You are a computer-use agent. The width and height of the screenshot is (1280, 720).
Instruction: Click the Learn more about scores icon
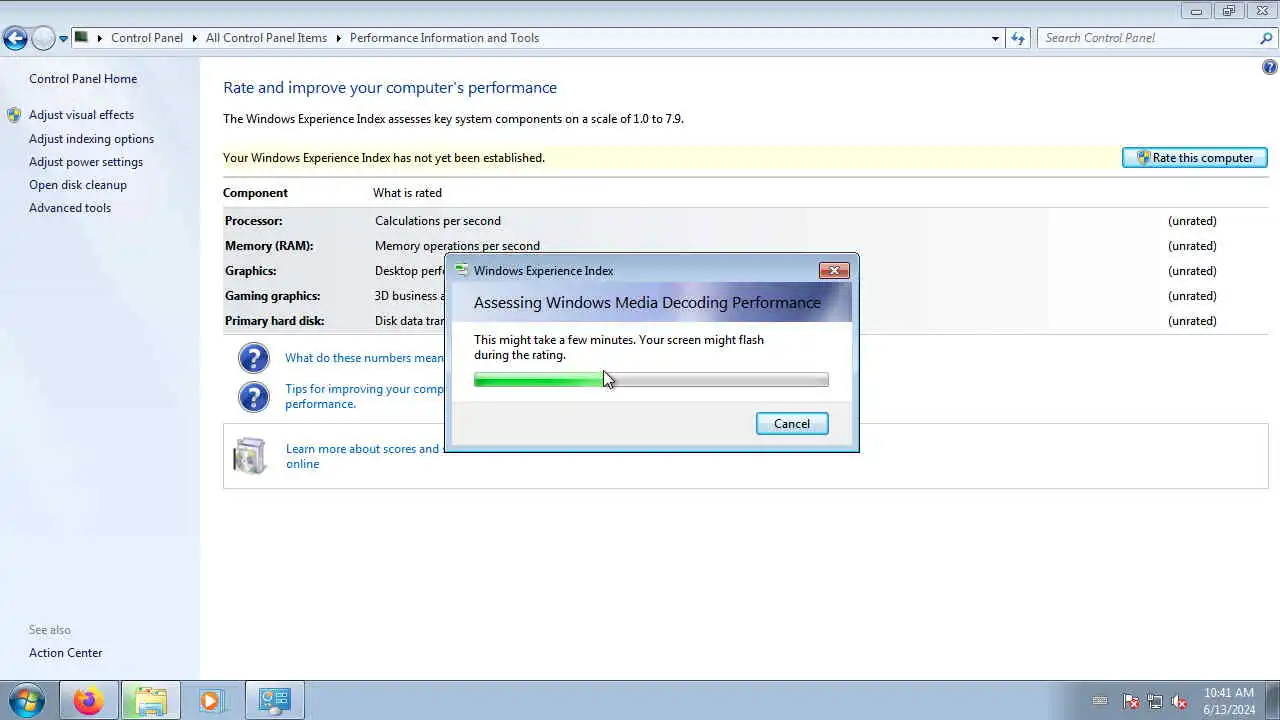coord(249,455)
